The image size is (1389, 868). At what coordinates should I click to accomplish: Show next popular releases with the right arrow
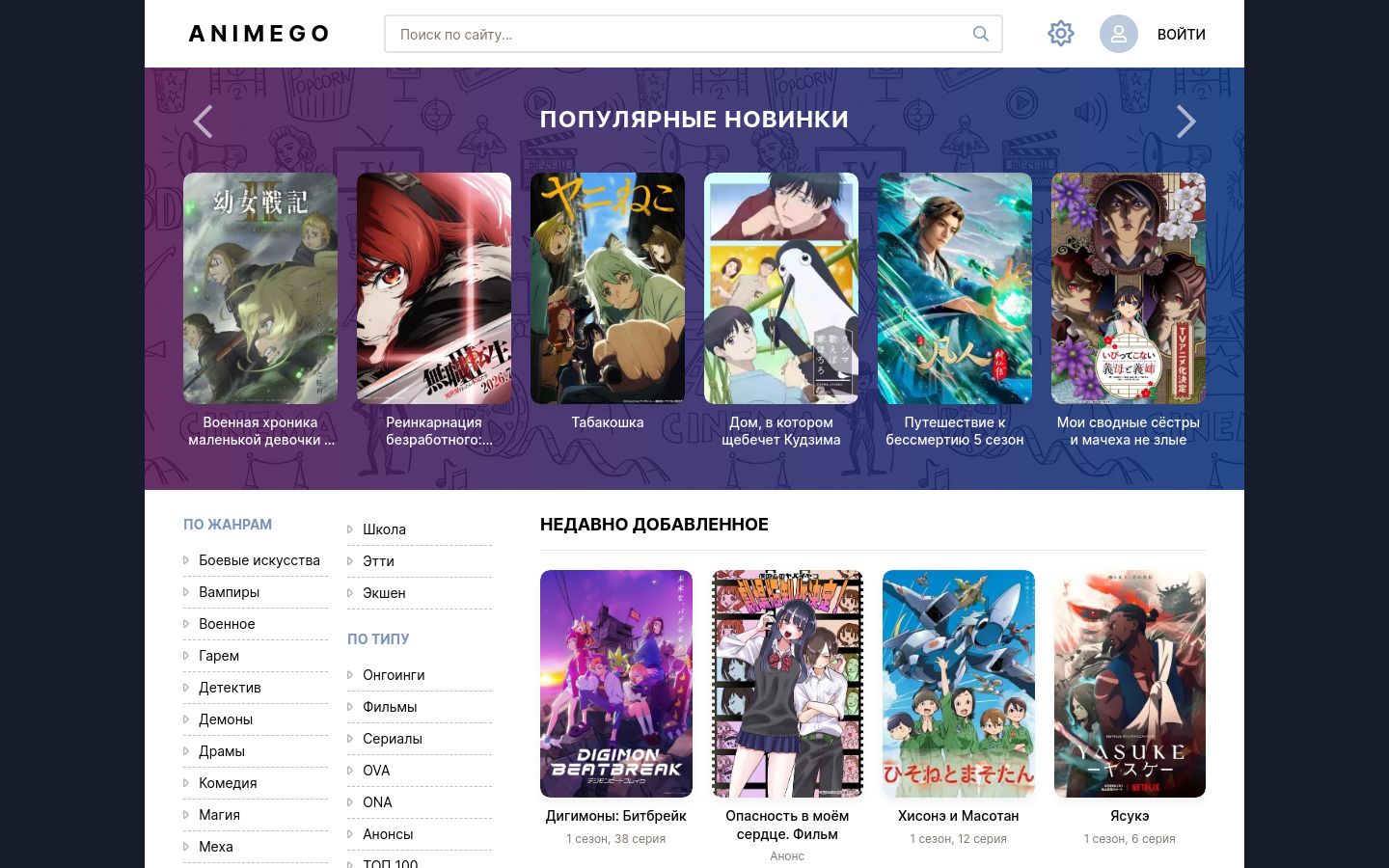pos(1185,122)
